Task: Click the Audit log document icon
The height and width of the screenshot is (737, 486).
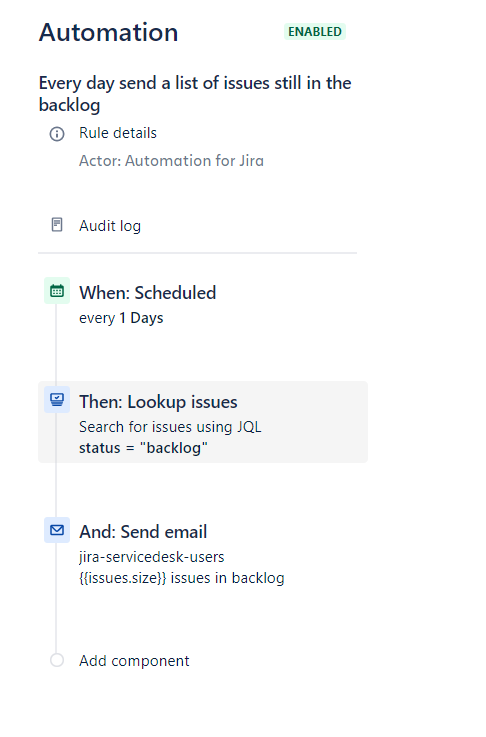Action: pyautogui.click(x=57, y=225)
